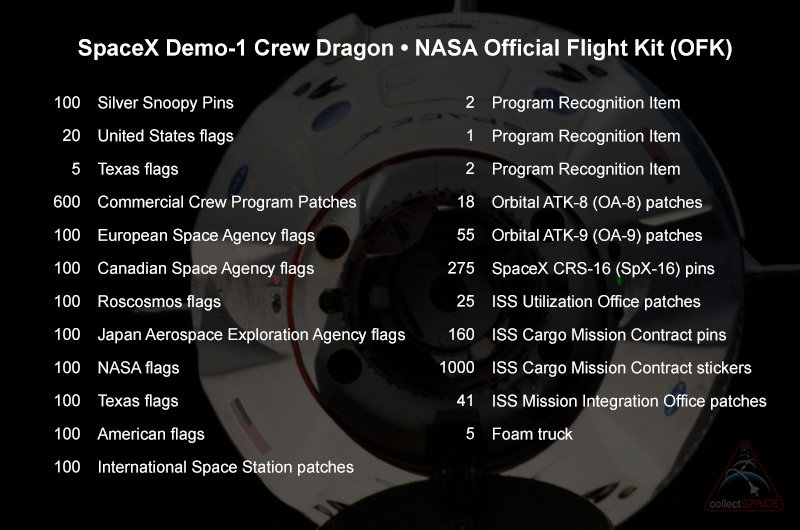Click ISS Cargo Mission Contract stickers entry
The width and height of the screenshot is (800, 530).
(621, 368)
